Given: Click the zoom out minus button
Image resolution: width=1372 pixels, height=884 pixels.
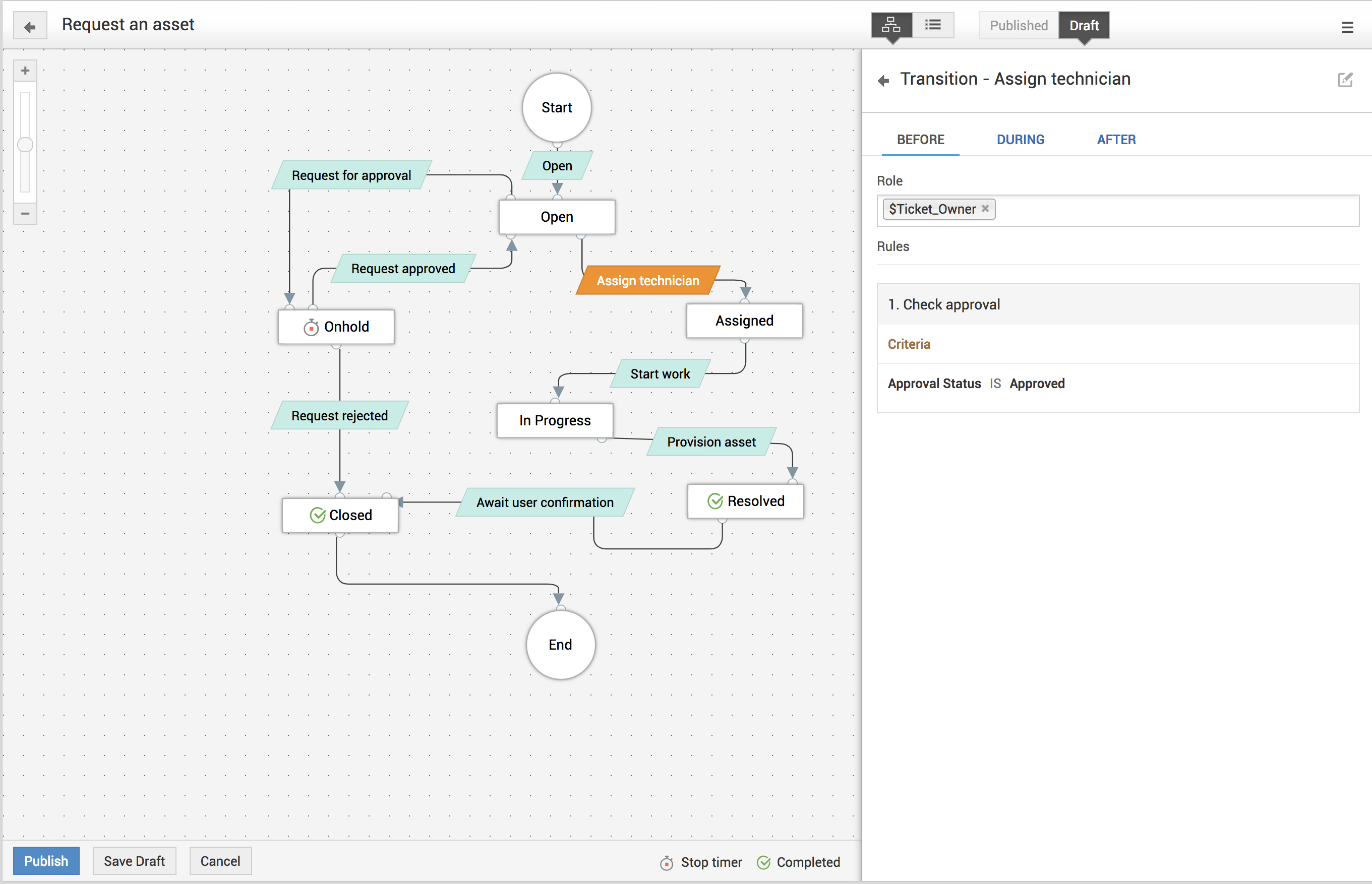Looking at the screenshot, I should pos(25,214).
